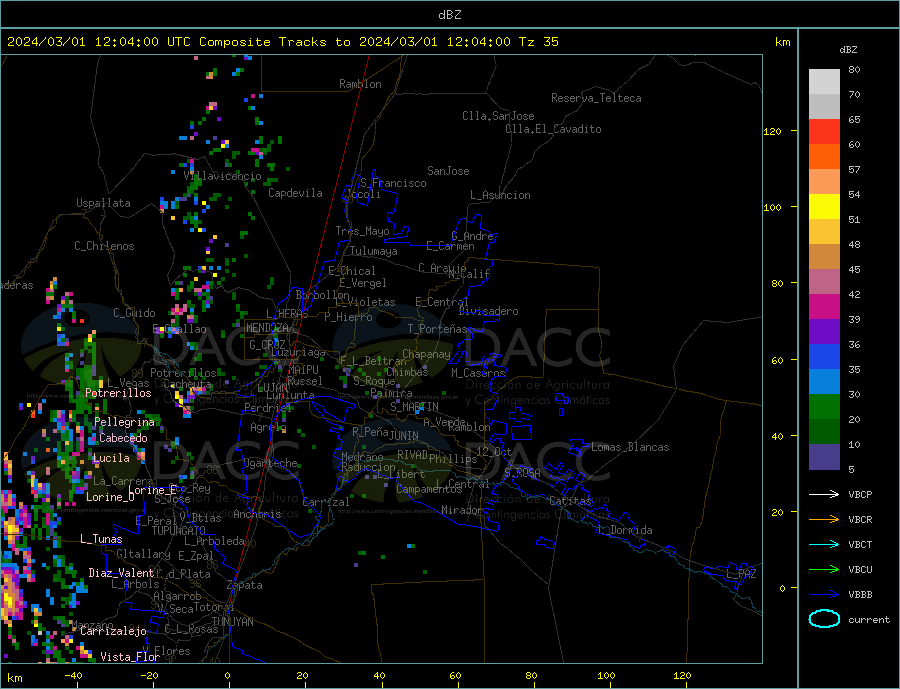900x689 pixels.
Task: Click the white VBCP arrow icon
Action: [x=824, y=494]
